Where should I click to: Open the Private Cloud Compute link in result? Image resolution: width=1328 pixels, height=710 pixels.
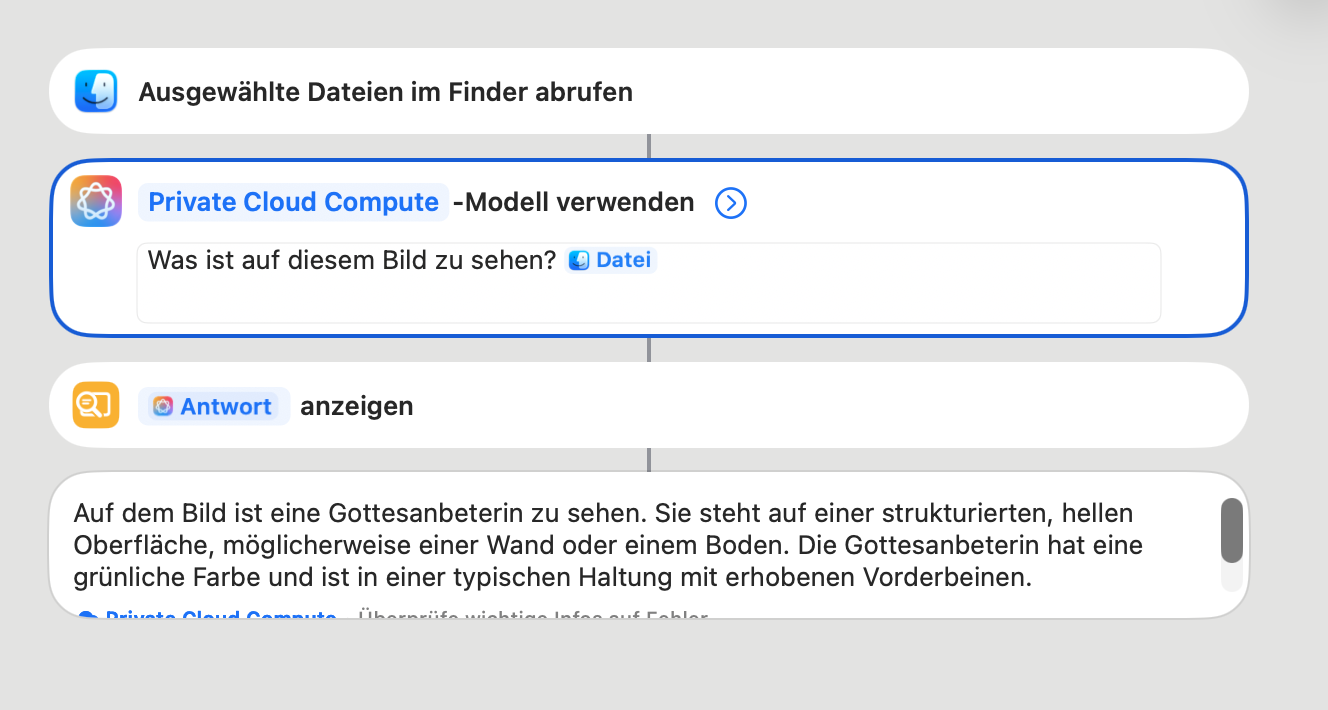220,617
